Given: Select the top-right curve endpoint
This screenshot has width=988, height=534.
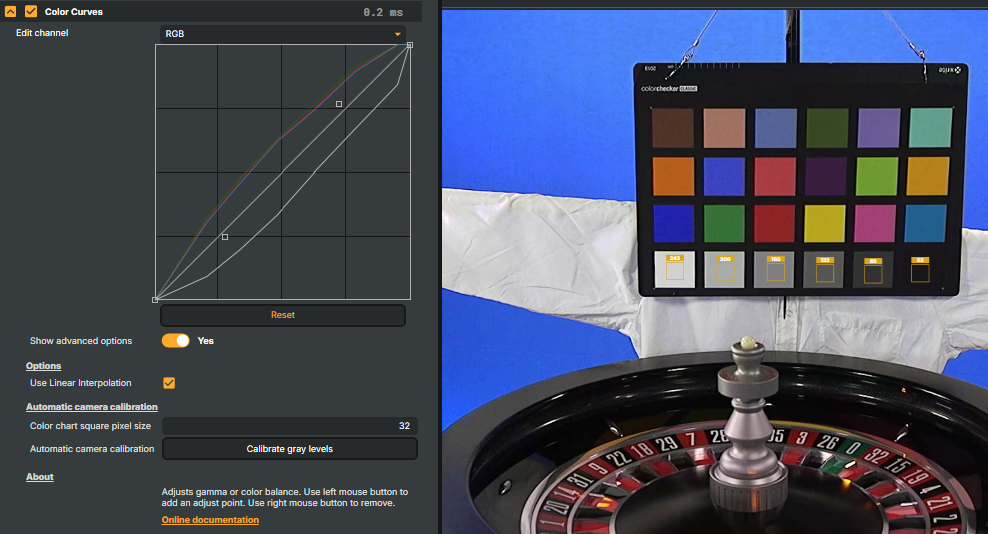Looking at the screenshot, I should (x=410, y=45).
